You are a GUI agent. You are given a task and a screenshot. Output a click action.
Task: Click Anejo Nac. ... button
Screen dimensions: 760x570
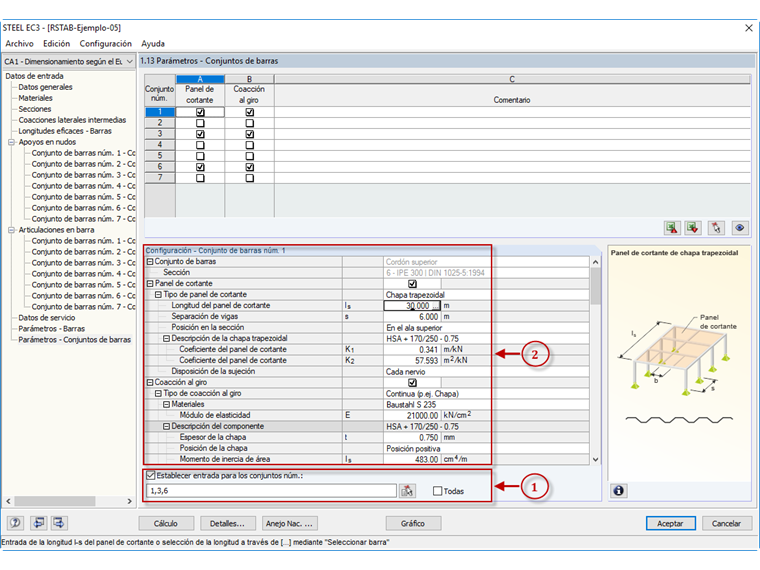[x=289, y=523]
